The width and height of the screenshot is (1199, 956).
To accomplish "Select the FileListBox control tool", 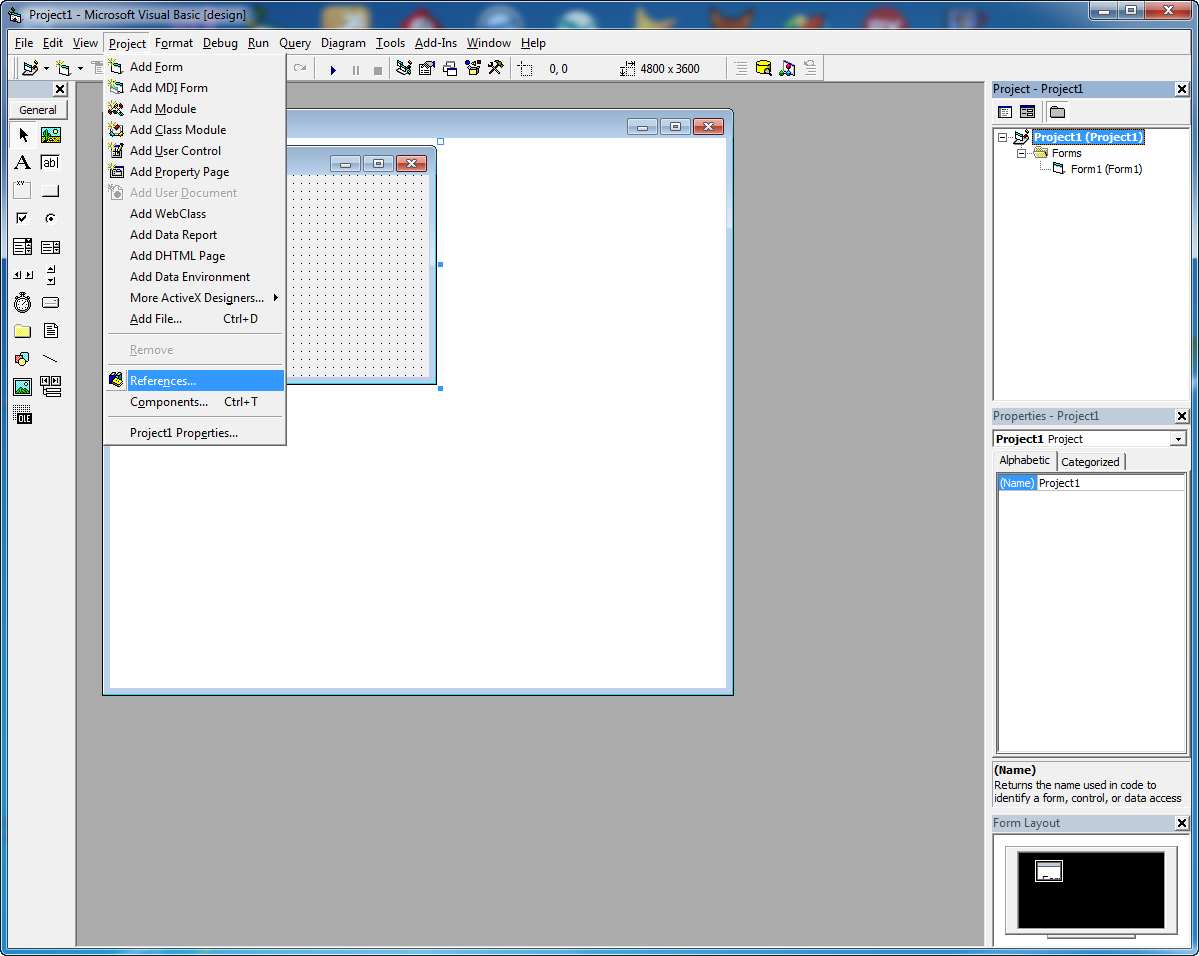I will [x=50, y=331].
